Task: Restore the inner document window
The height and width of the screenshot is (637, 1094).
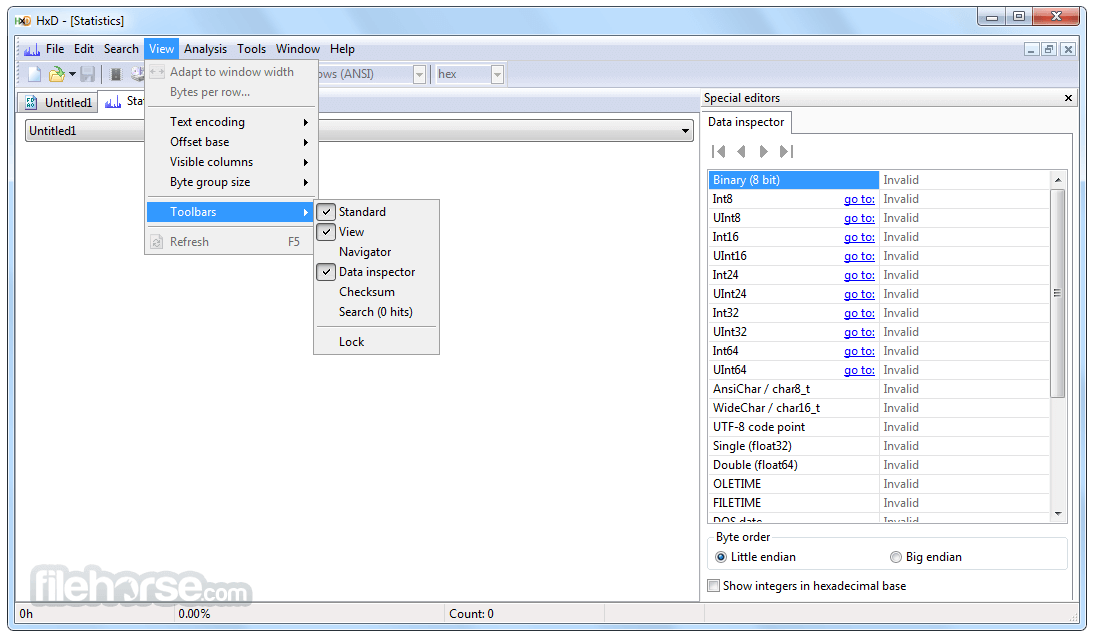Action: click(x=1049, y=49)
